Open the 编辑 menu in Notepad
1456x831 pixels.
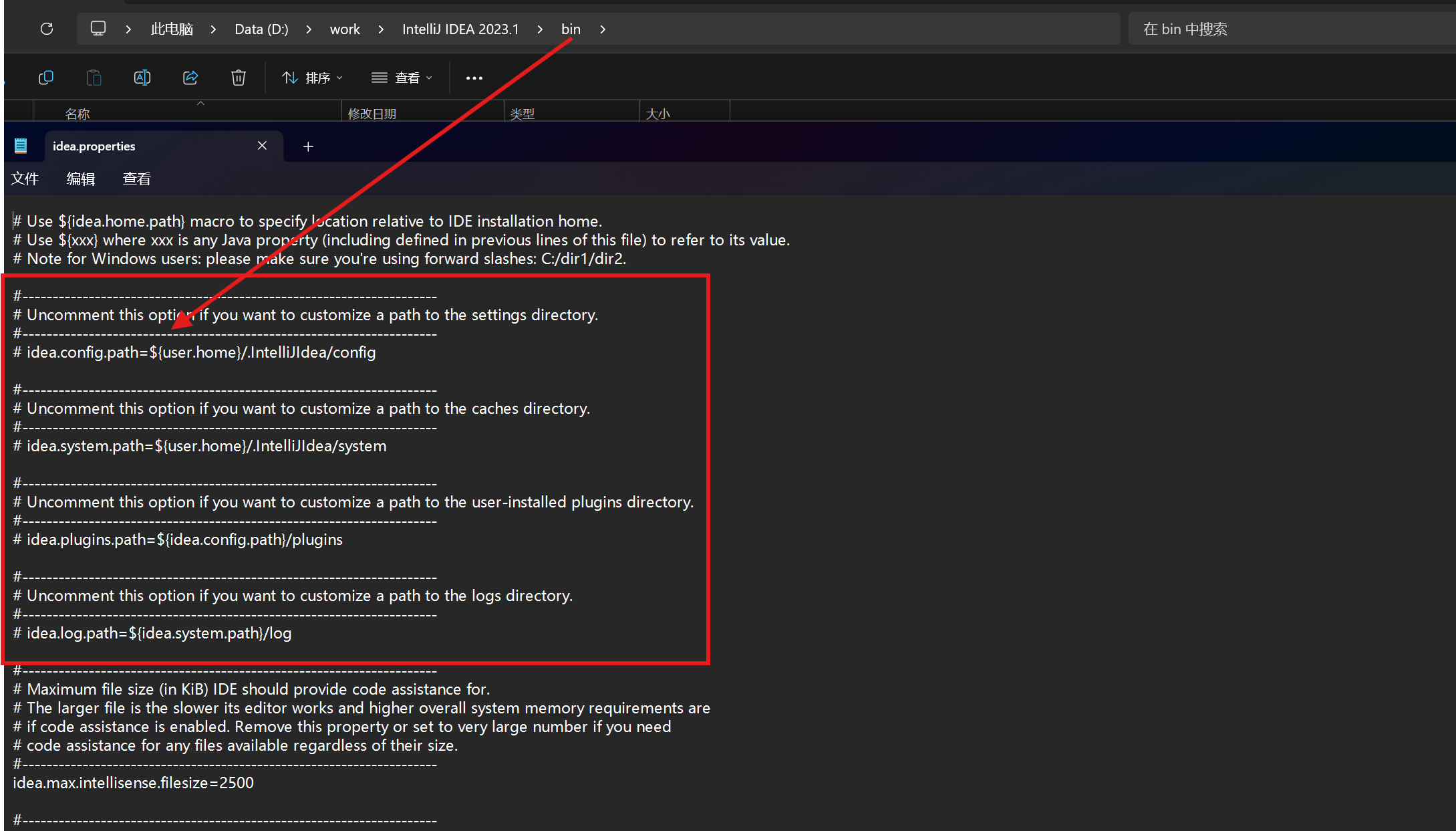[x=81, y=179]
